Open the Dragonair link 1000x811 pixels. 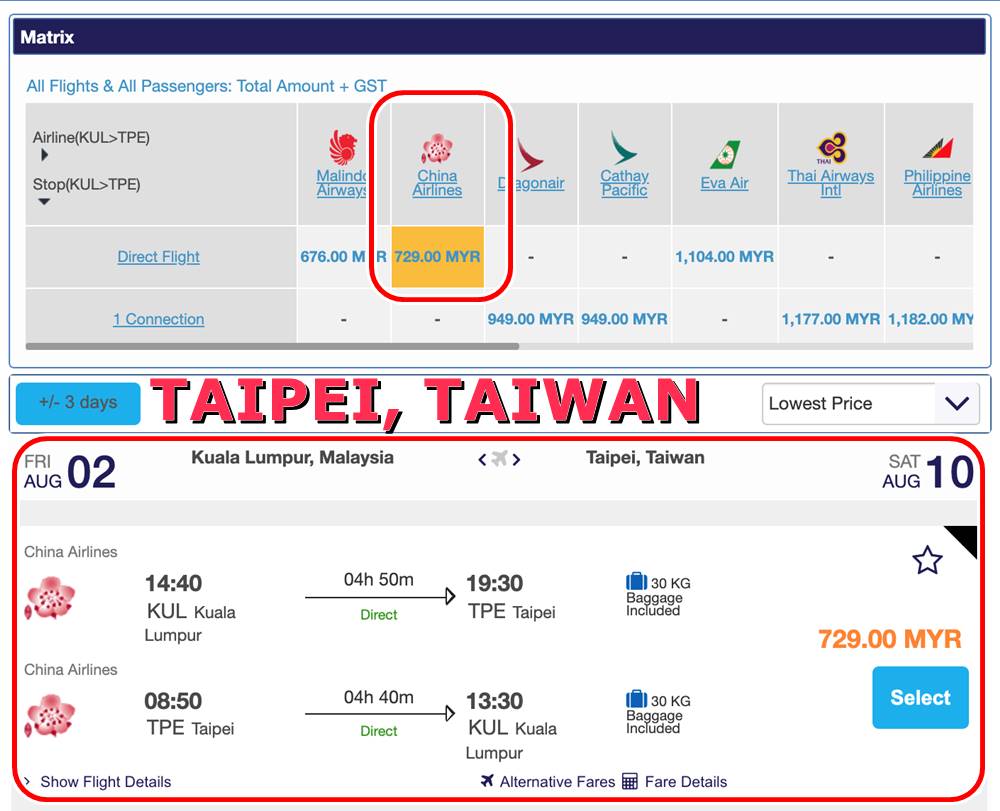pyautogui.click(x=531, y=184)
